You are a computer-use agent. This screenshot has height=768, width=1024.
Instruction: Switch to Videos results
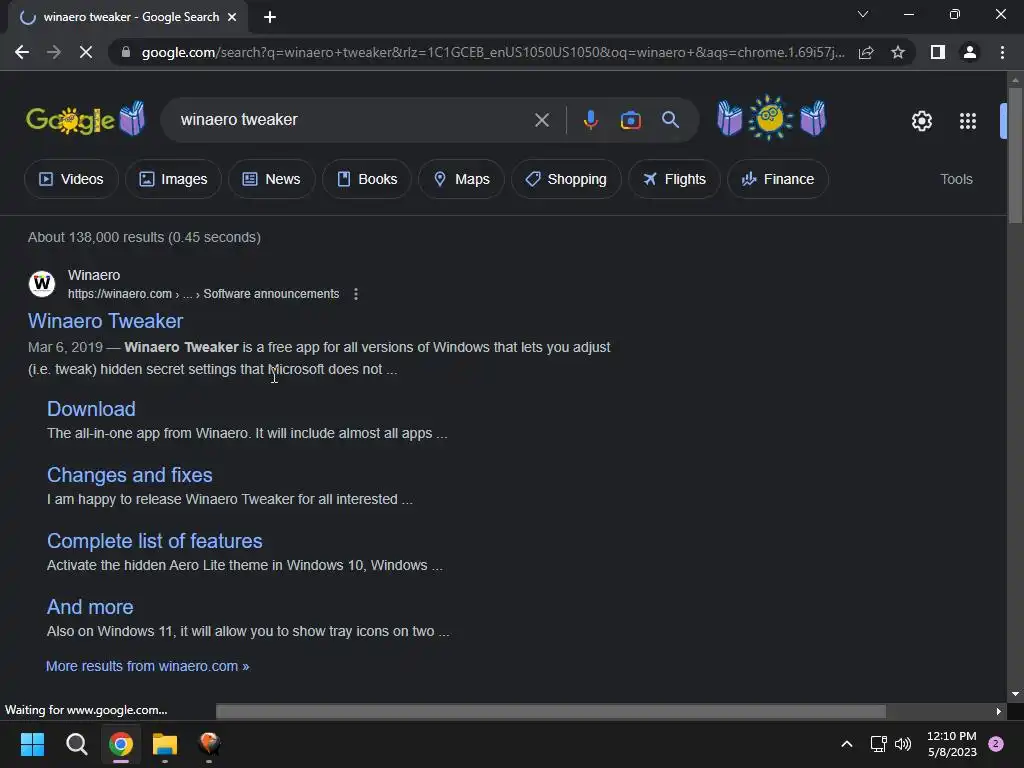(x=71, y=179)
